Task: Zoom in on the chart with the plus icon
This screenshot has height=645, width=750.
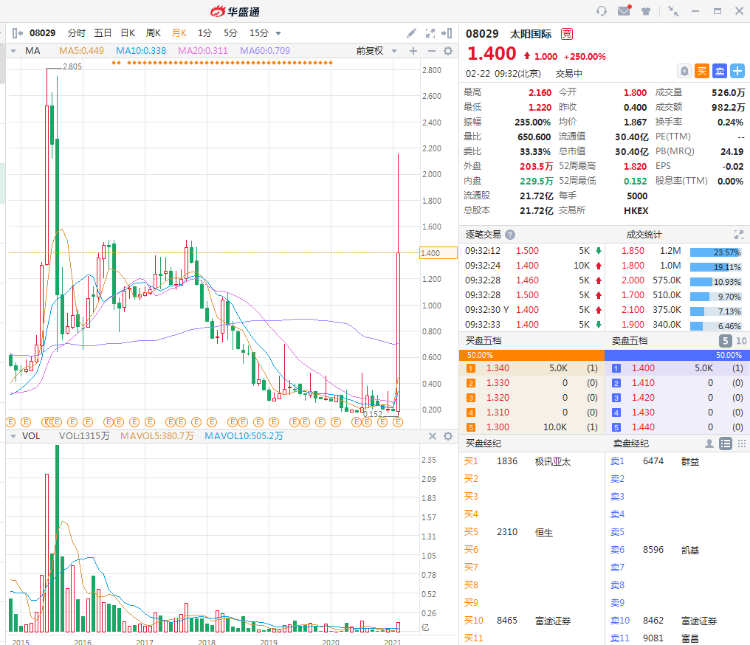Action: coord(413,51)
